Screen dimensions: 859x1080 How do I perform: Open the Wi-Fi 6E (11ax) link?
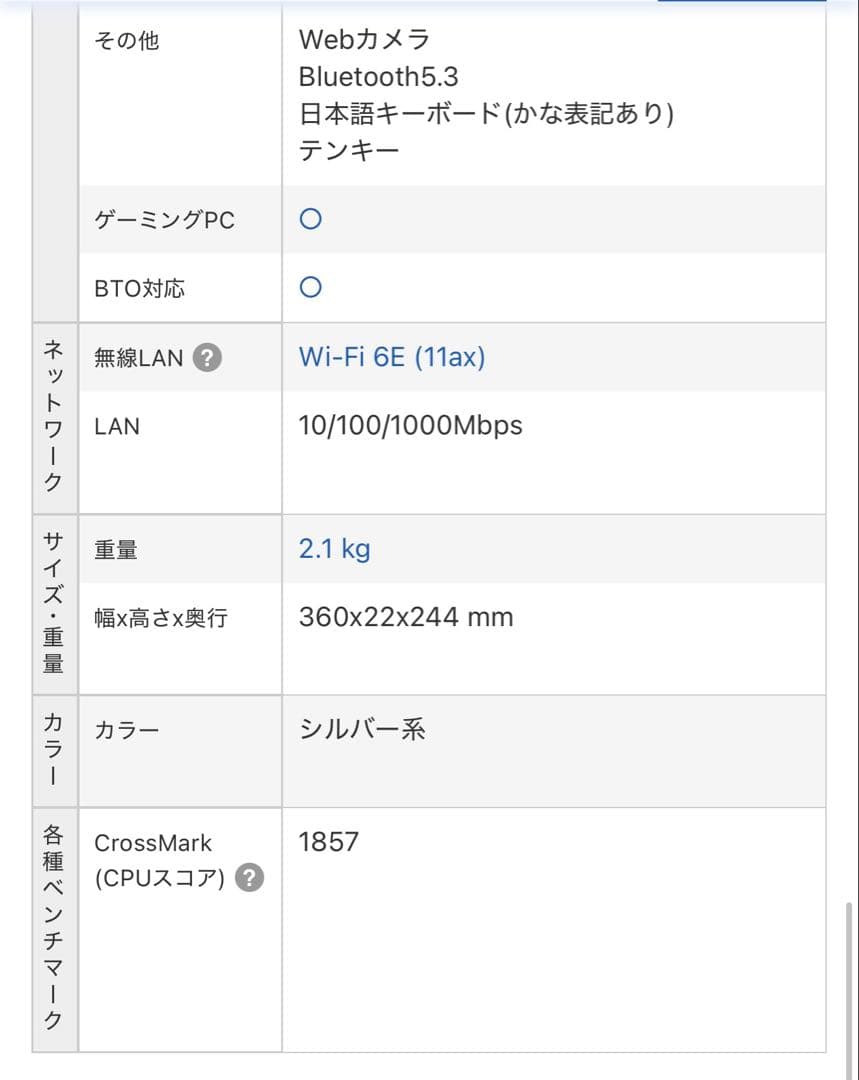coord(392,357)
